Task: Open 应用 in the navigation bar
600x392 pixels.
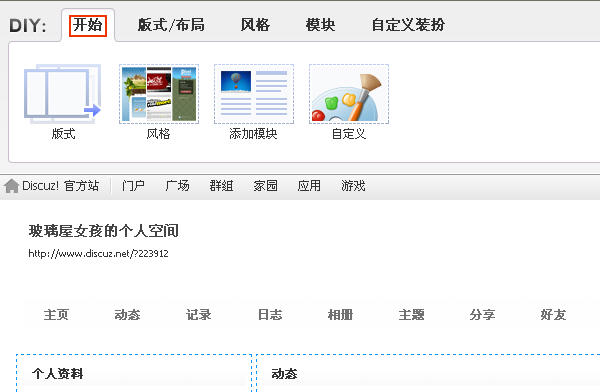Action: tap(309, 186)
